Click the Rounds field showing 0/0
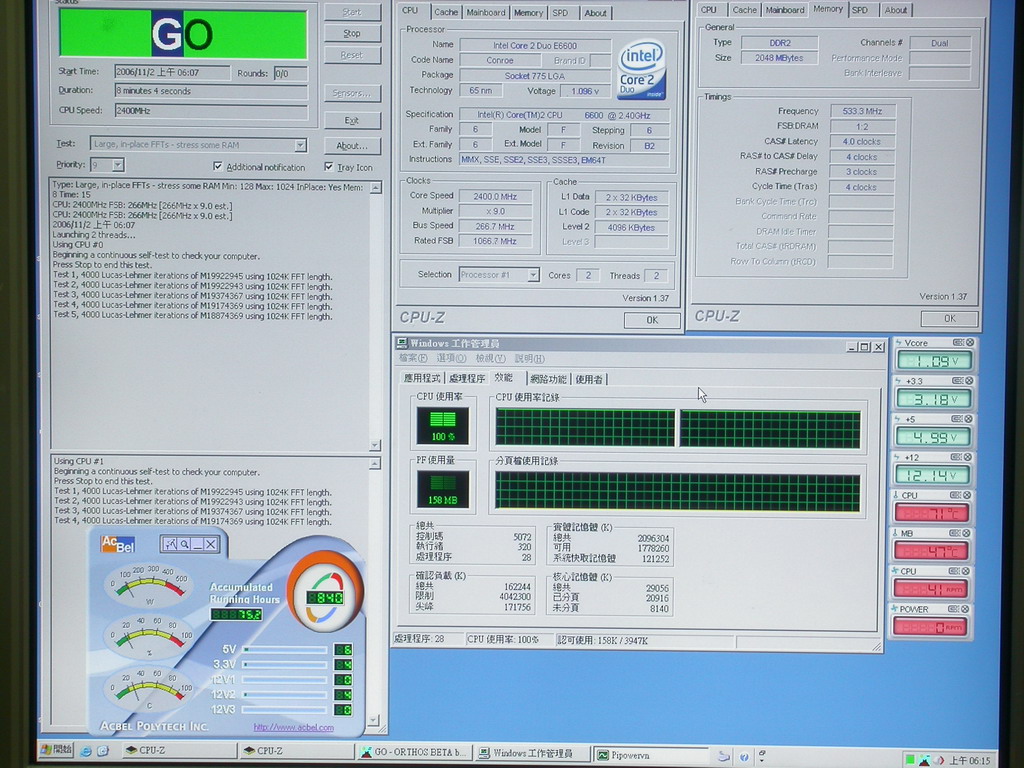The height and width of the screenshot is (768, 1024). pos(291,73)
